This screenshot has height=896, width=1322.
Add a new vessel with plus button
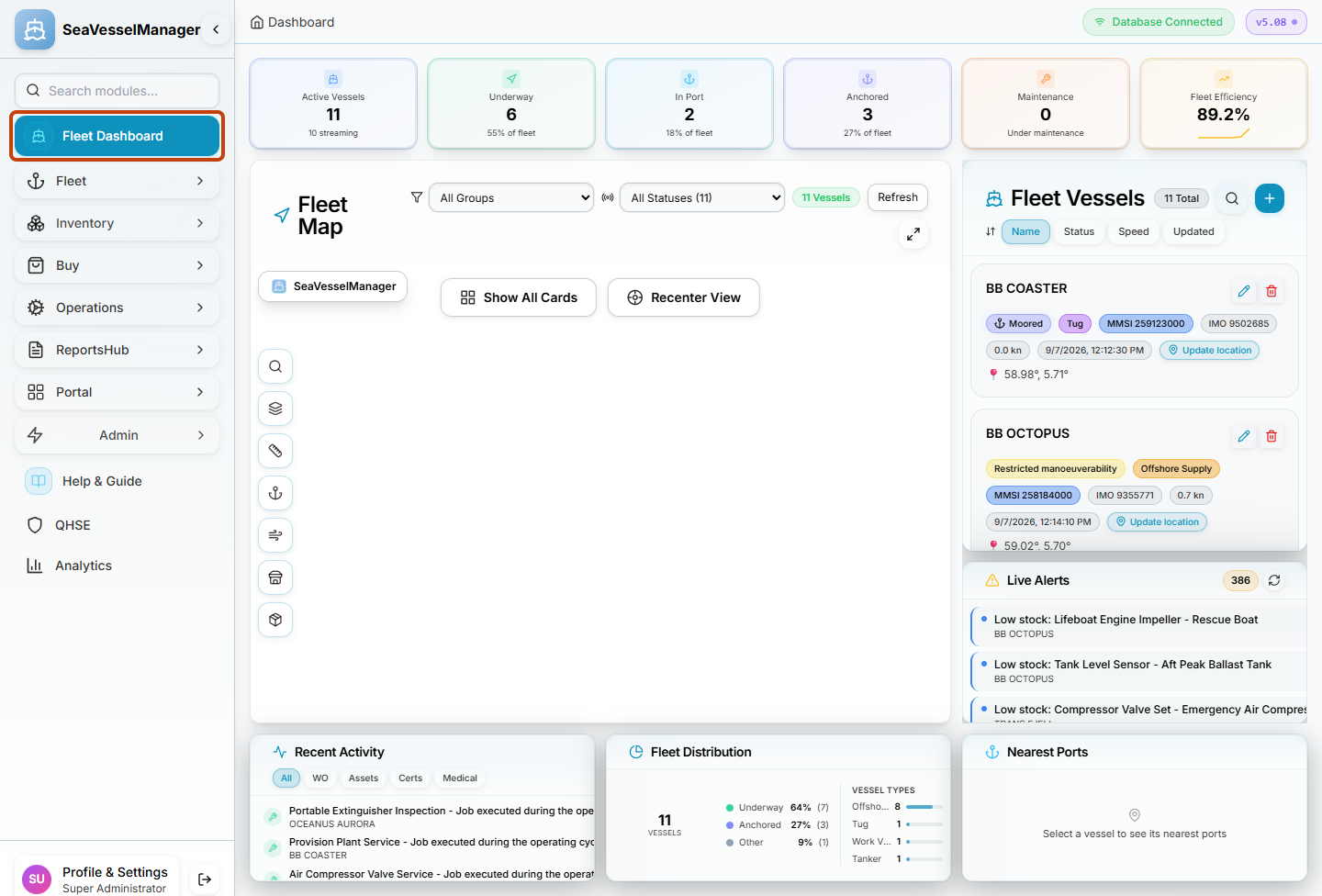[x=1270, y=198]
